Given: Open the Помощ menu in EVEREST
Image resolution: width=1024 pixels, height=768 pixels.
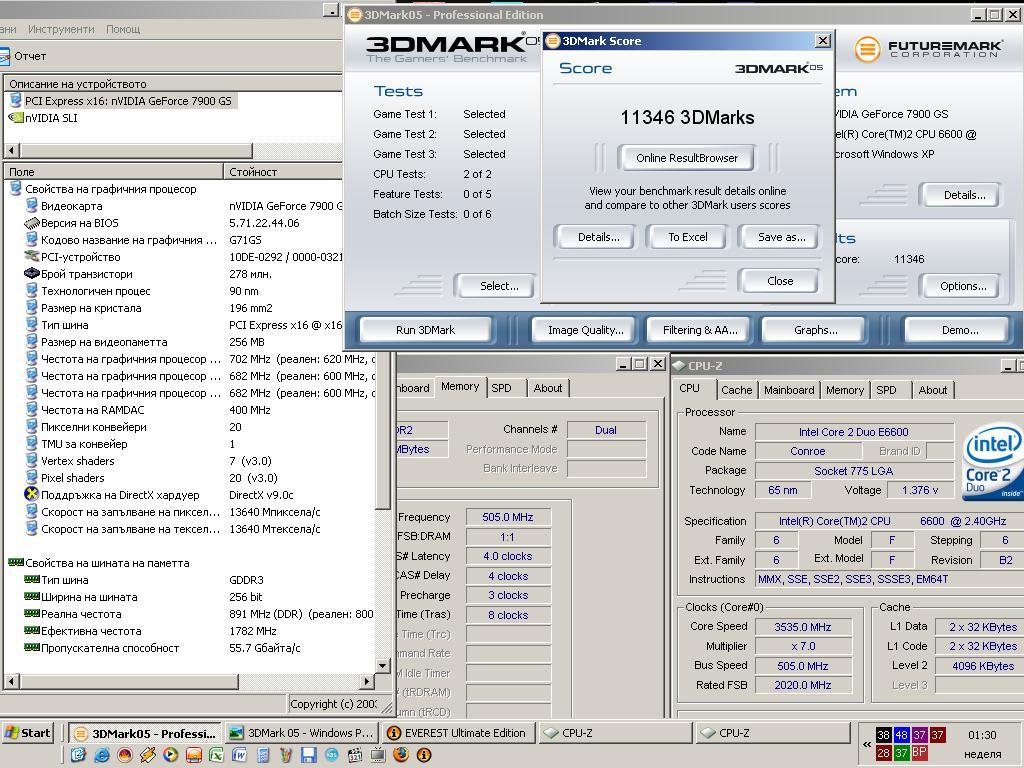Looking at the screenshot, I should coord(123,29).
